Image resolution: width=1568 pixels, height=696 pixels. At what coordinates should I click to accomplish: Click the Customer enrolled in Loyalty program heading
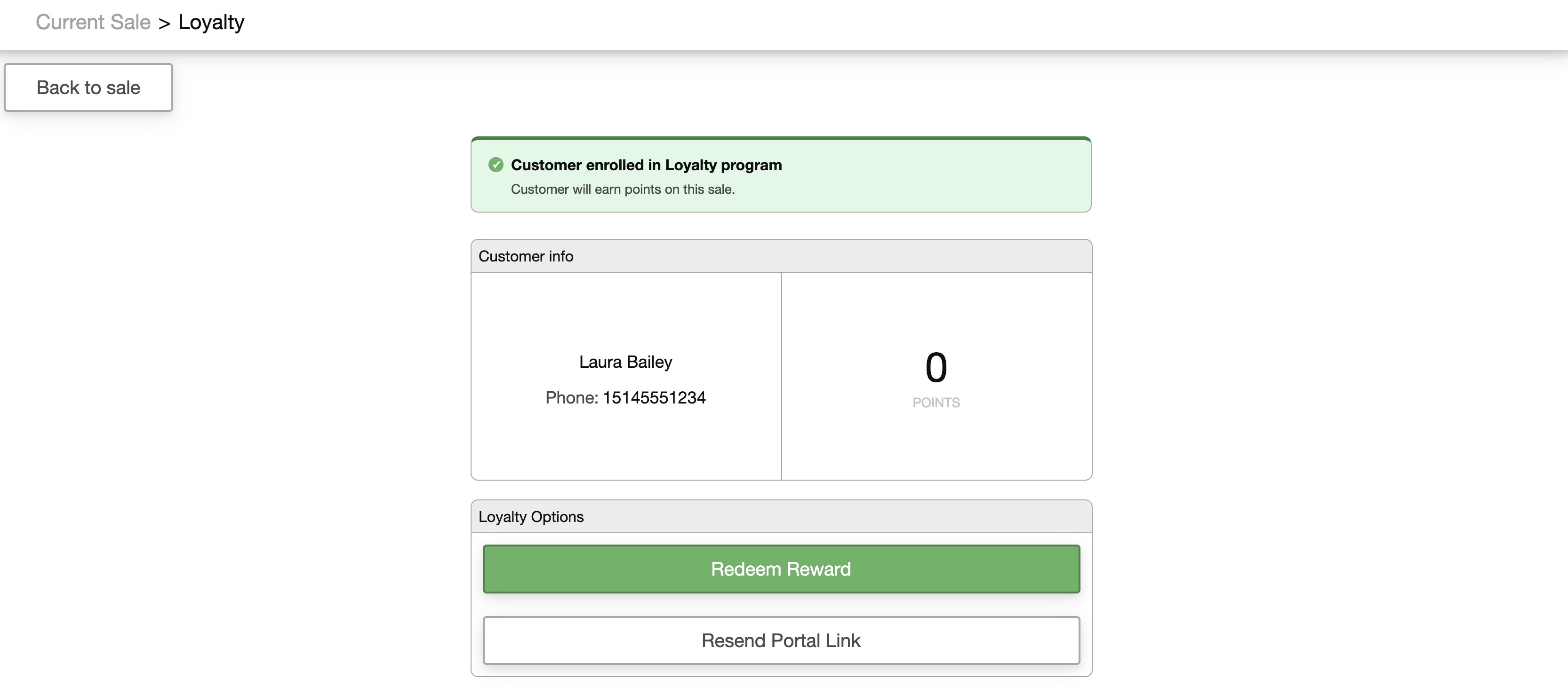tap(647, 165)
